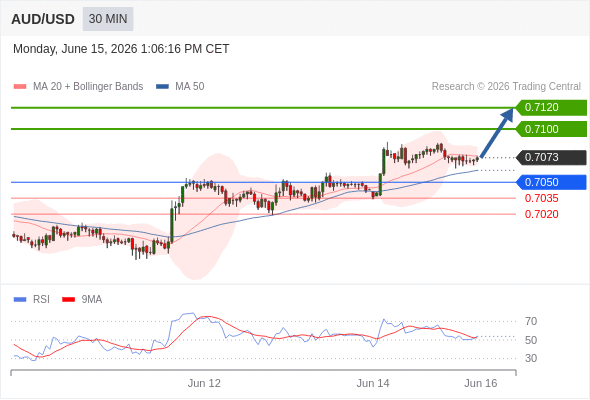
Task: Click the 30 MIN timeframe button
Action: click(108, 19)
